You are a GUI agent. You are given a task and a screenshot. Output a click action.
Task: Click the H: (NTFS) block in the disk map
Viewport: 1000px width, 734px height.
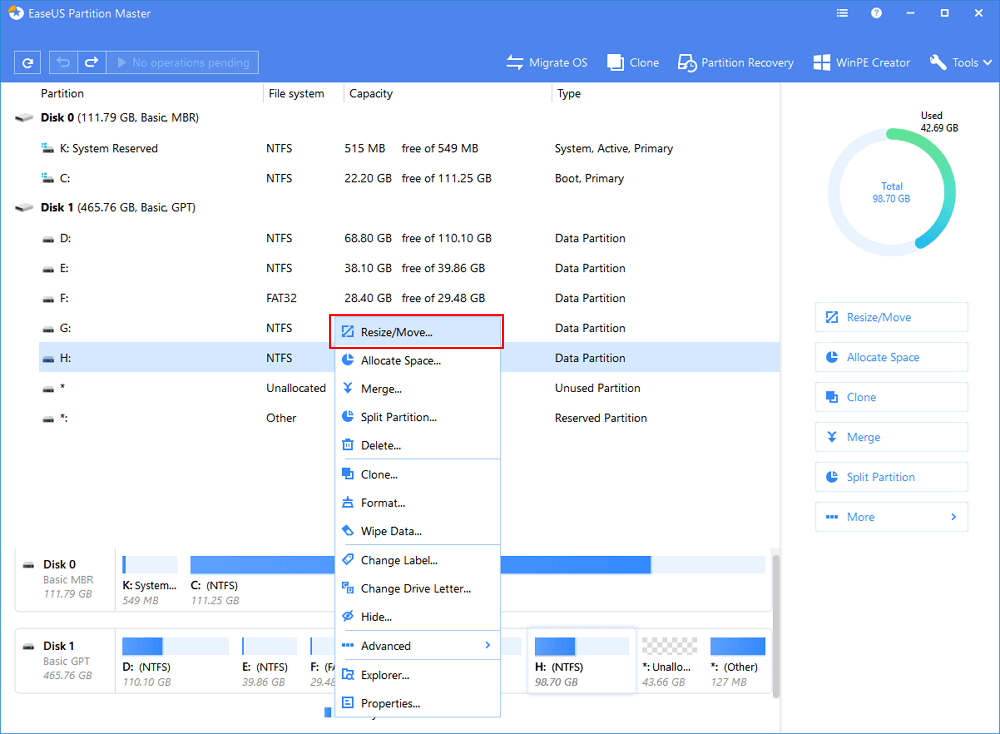[x=581, y=660]
